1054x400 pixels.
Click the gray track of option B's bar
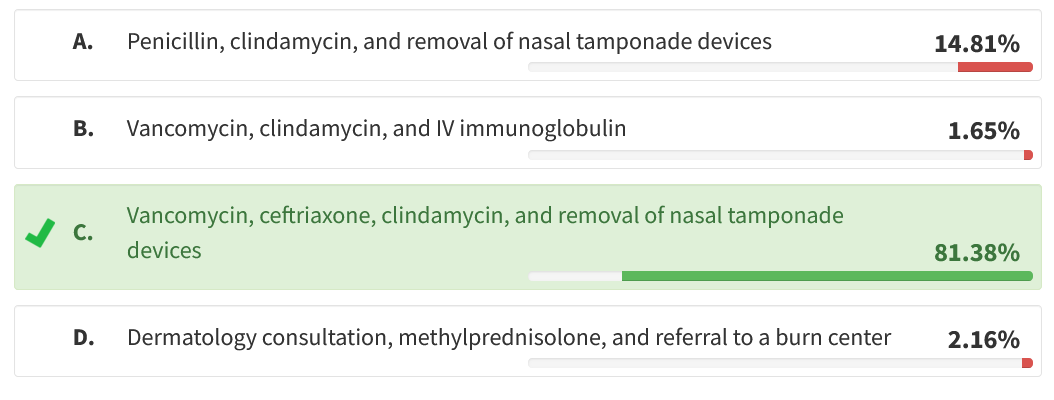coord(775,155)
